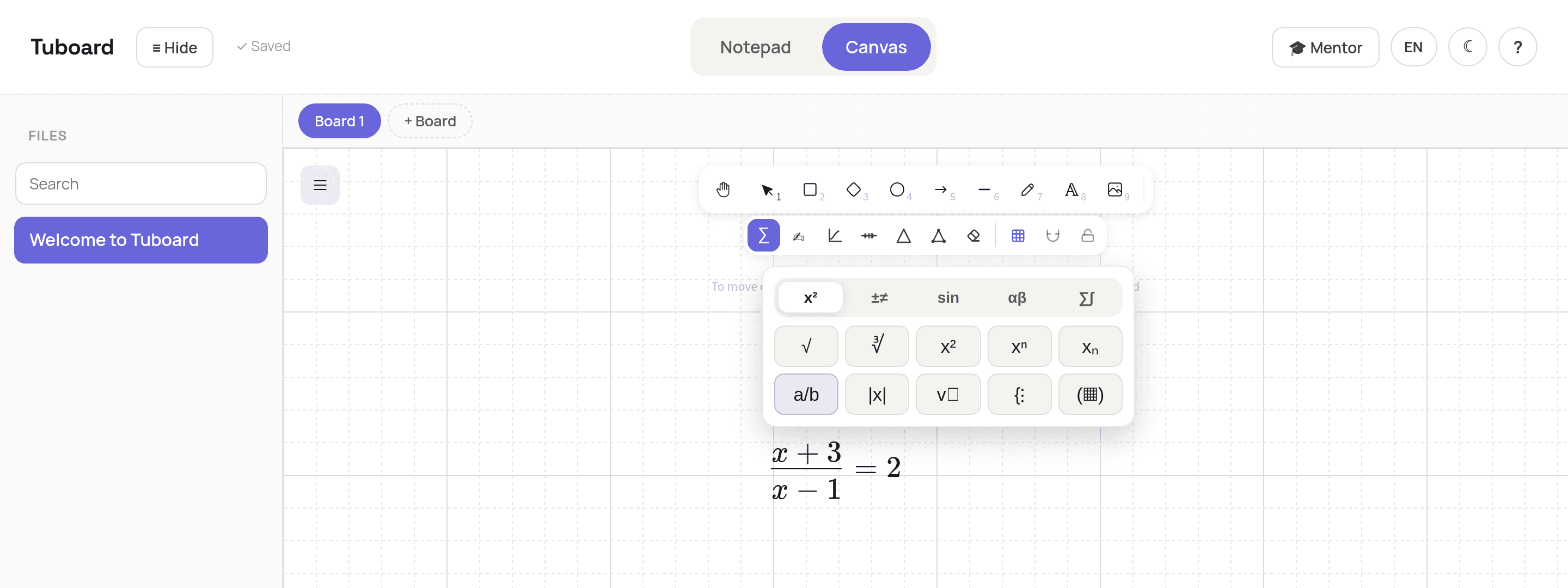This screenshot has width=1568, height=588.
Task: Select the sin functions category tab
Action: (x=948, y=297)
